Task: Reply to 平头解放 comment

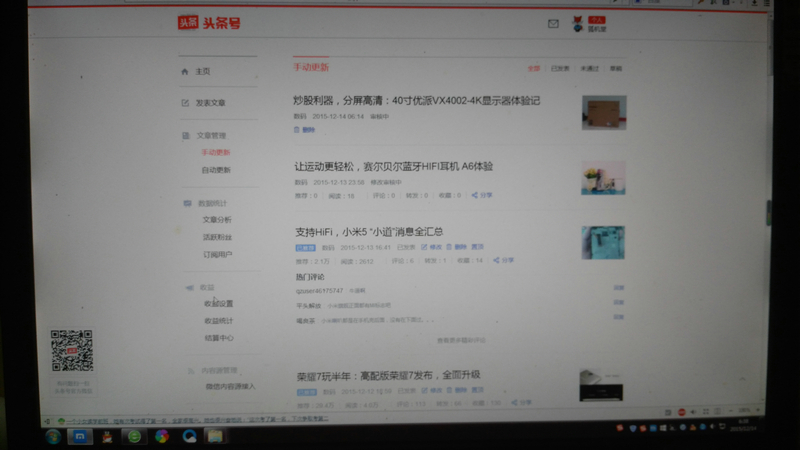Action: (x=619, y=303)
